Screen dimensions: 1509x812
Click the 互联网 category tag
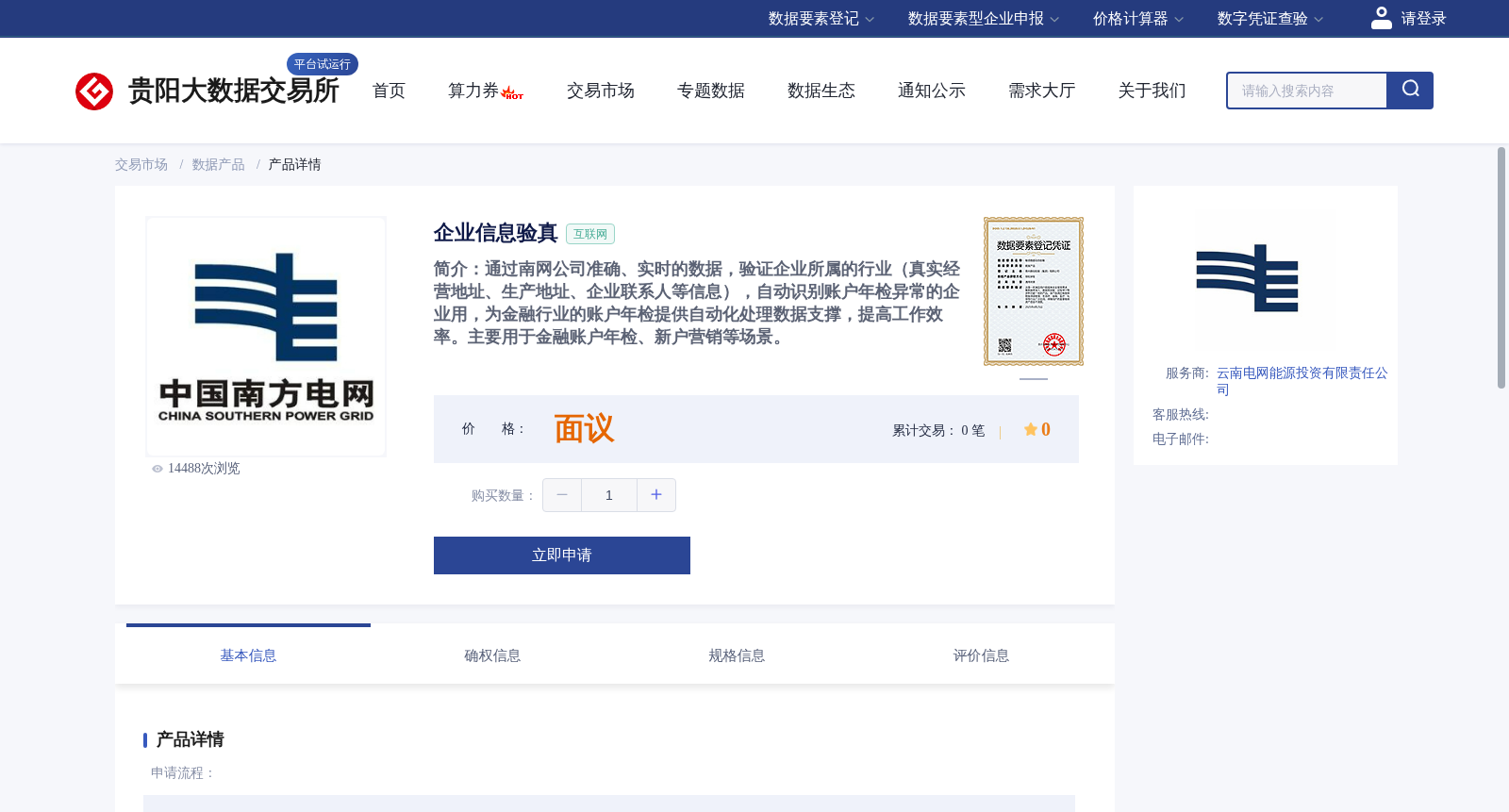[590, 234]
